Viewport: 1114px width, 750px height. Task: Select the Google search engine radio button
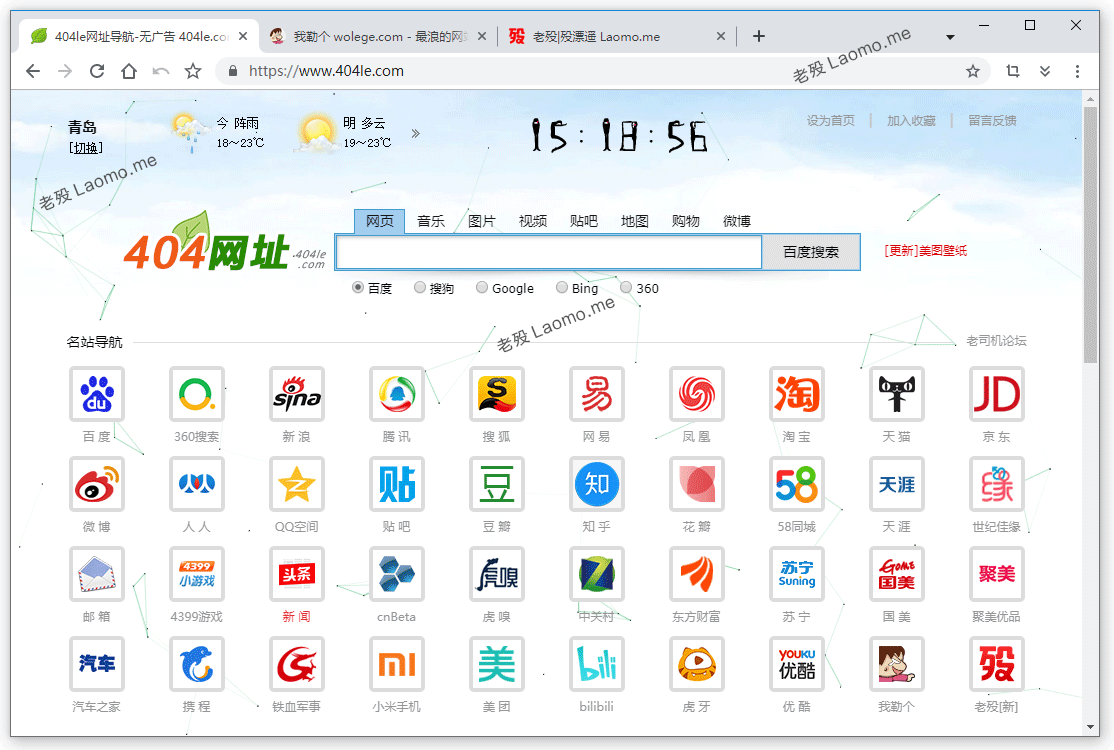coord(482,288)
